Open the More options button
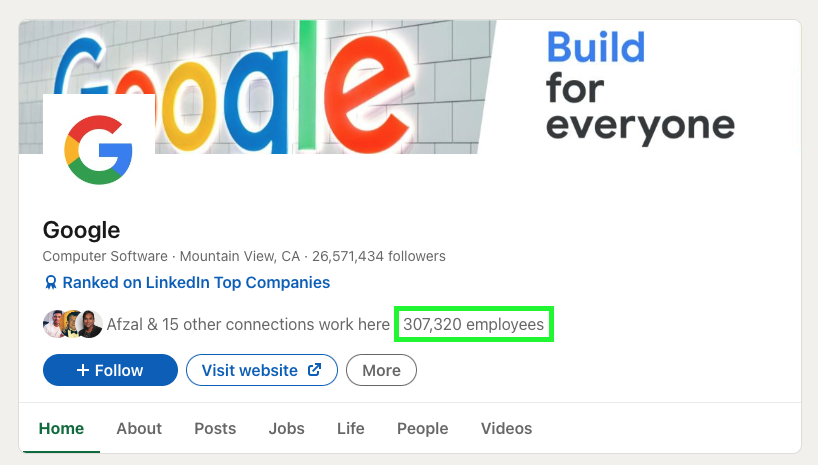 click(381, 370)
